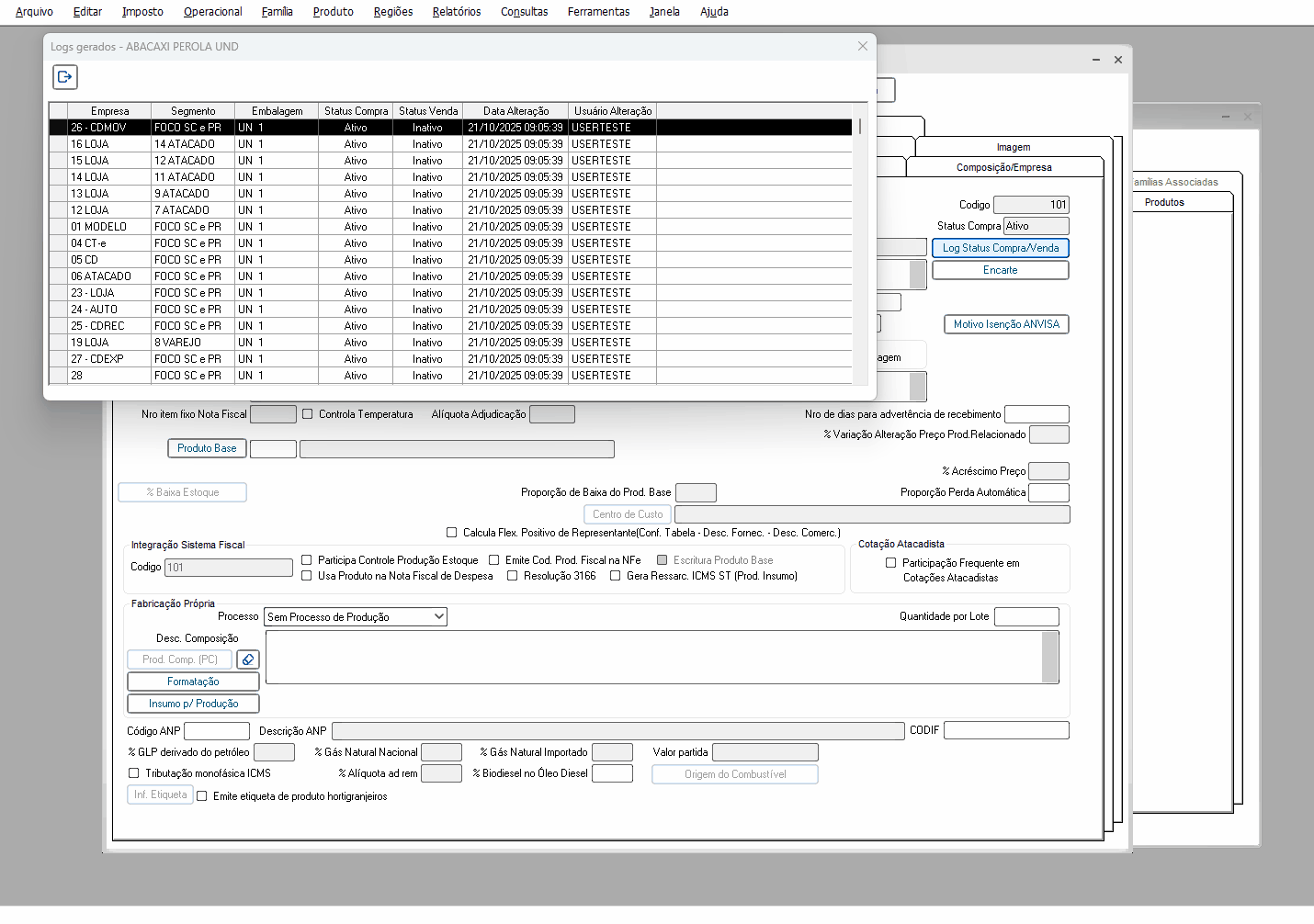Toggle Emite etiqueta de produto hortigranjeiros
Screen dimensions: 1314x924
(x=202, y=796)
